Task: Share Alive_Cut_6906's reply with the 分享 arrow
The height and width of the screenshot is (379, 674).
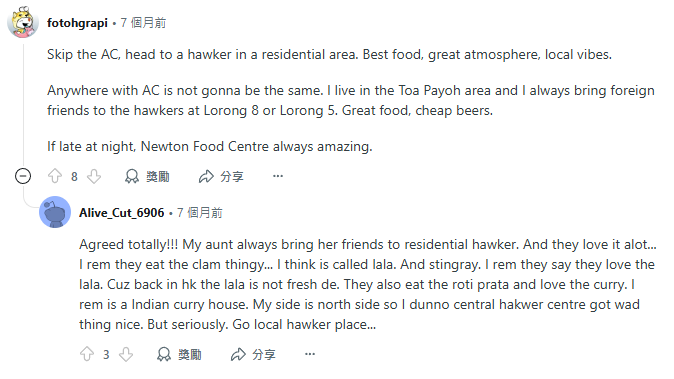Action: click(x=253, y=354)
